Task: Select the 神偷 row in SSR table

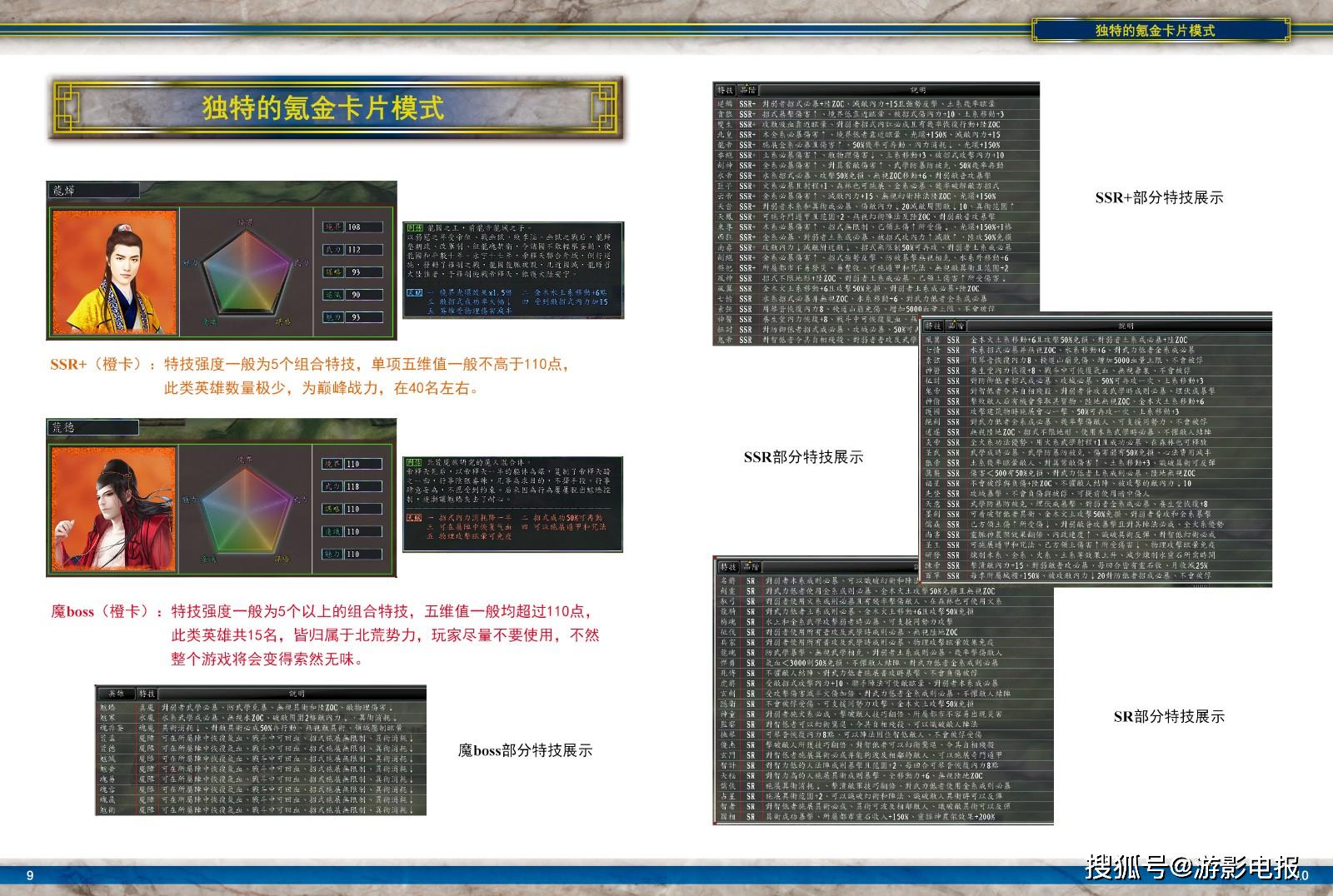Action: [1097, 401]
